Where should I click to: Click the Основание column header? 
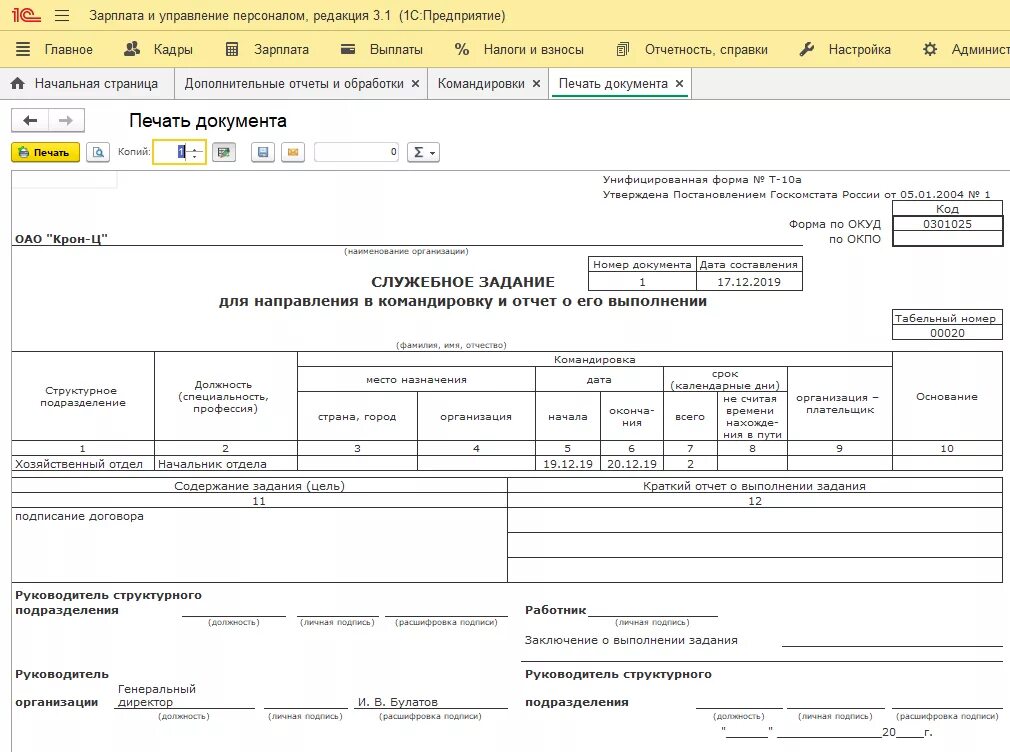point(947,396)
